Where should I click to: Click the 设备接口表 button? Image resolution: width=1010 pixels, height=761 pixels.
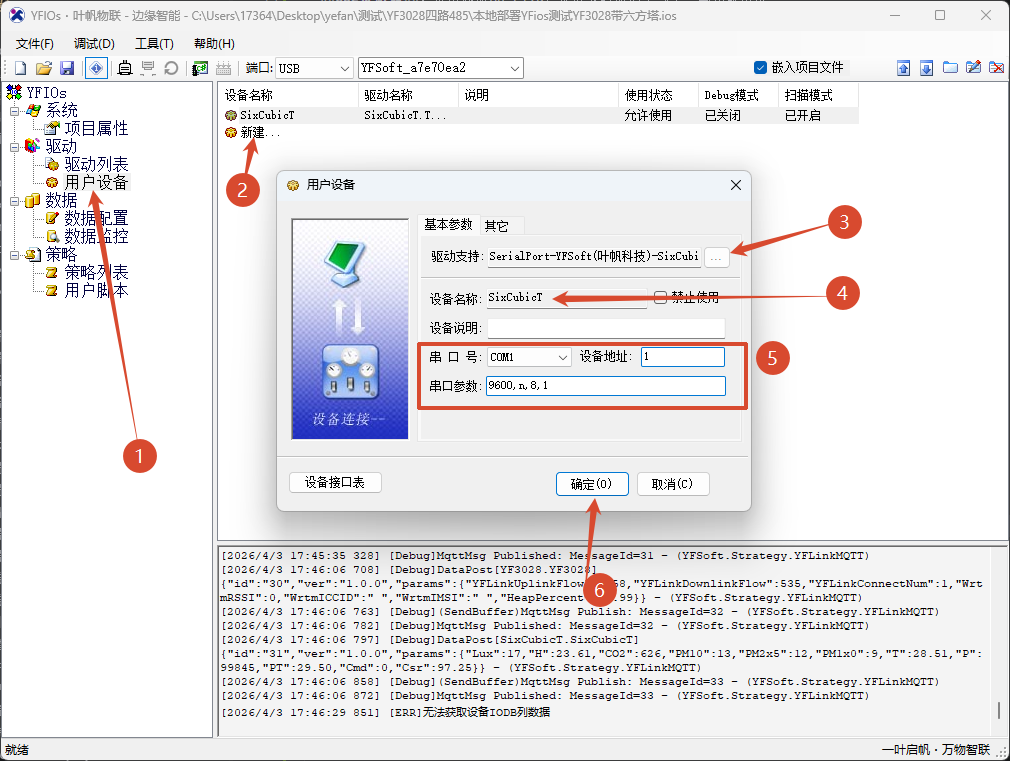coord(335,483)
